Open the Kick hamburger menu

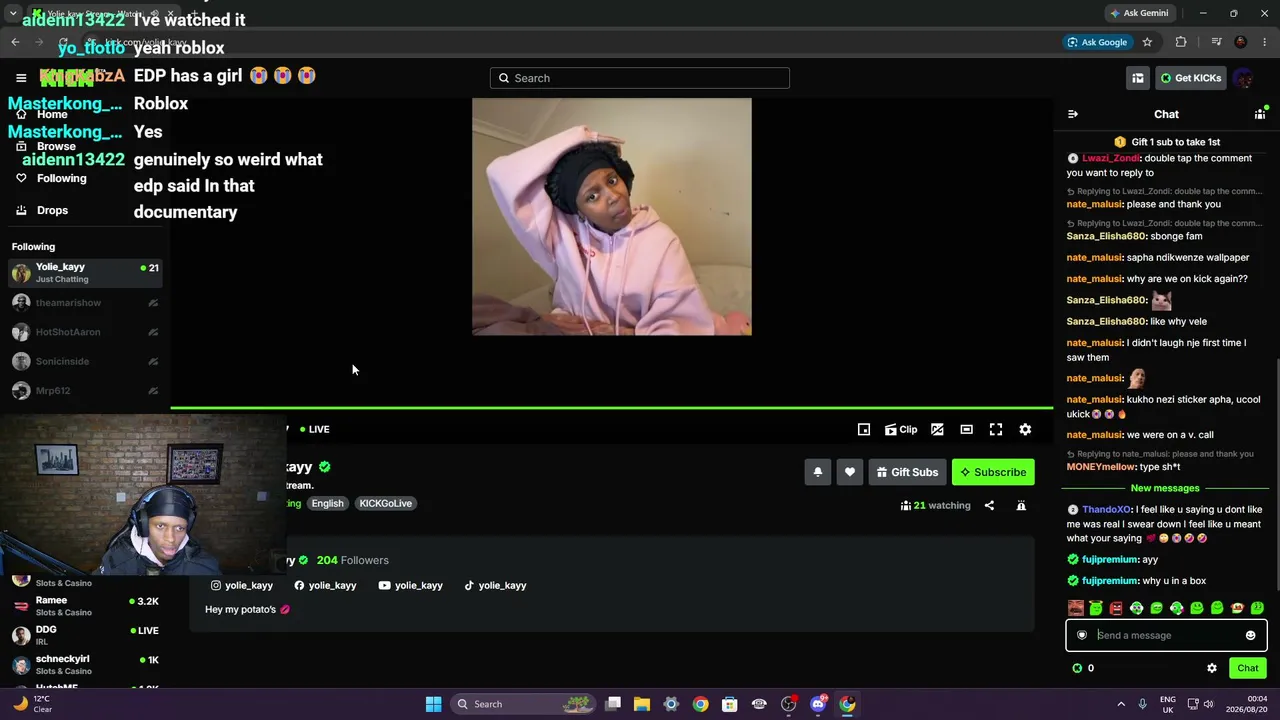click(x=21, y=78)
